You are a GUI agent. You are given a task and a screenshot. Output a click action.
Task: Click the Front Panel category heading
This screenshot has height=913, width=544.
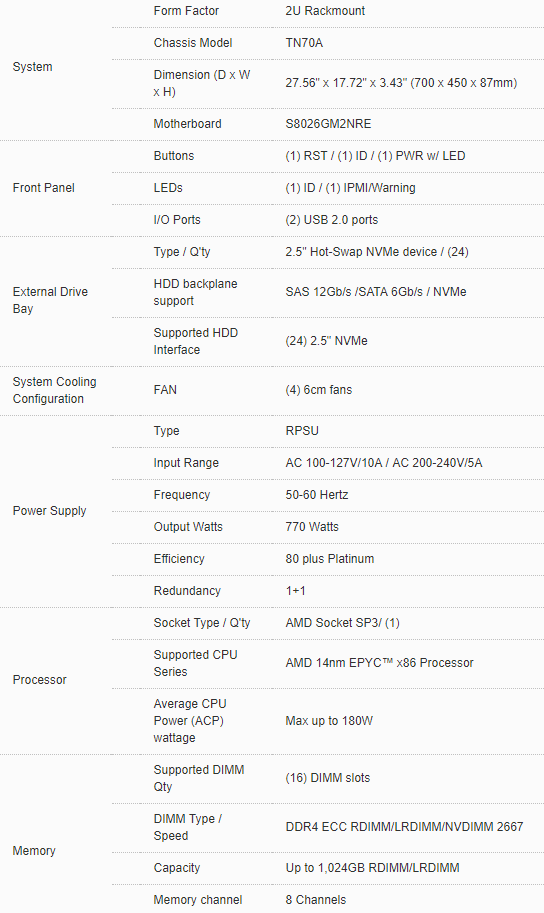pos(44,187)
